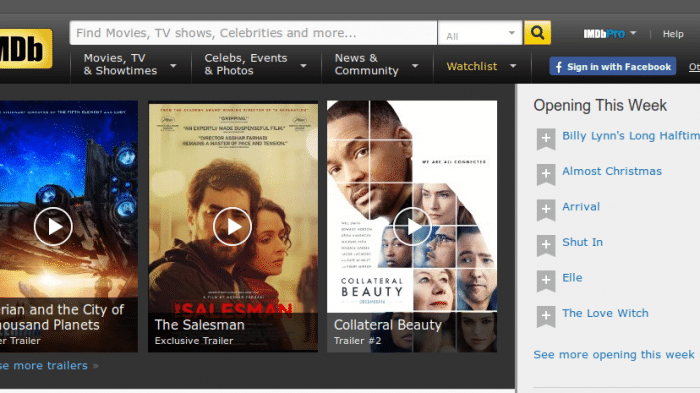Expand the IMDbPro dropdown arrow
The image size is (700, 393).
click(x=633, y=33)
